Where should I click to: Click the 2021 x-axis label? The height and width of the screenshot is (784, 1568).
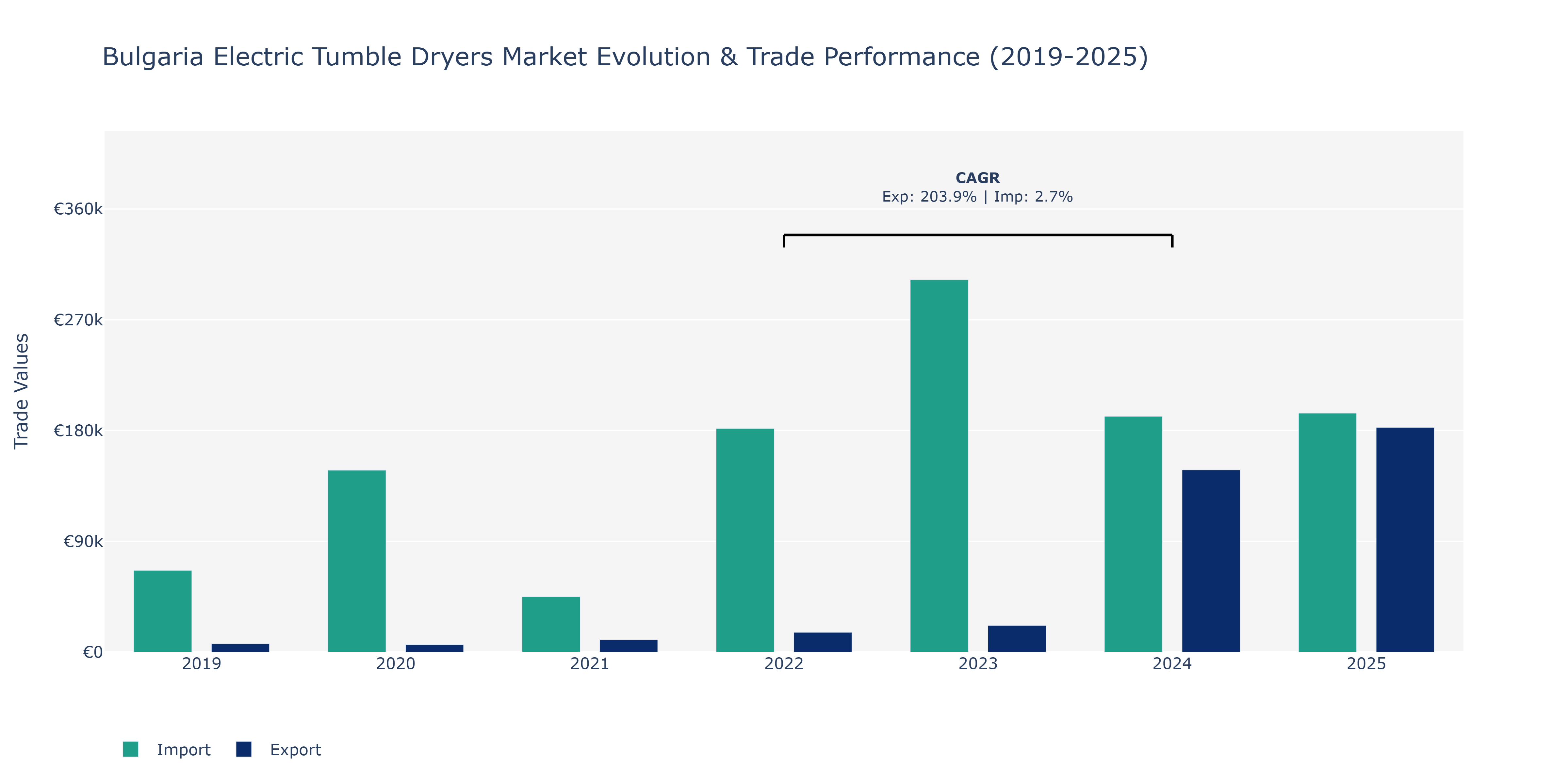point(590,664)
